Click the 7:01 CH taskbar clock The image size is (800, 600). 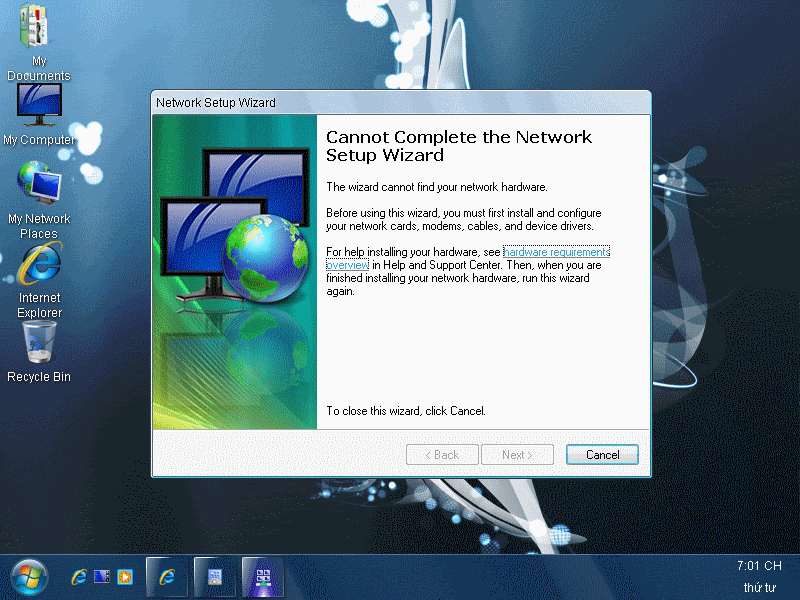(759, 565)
